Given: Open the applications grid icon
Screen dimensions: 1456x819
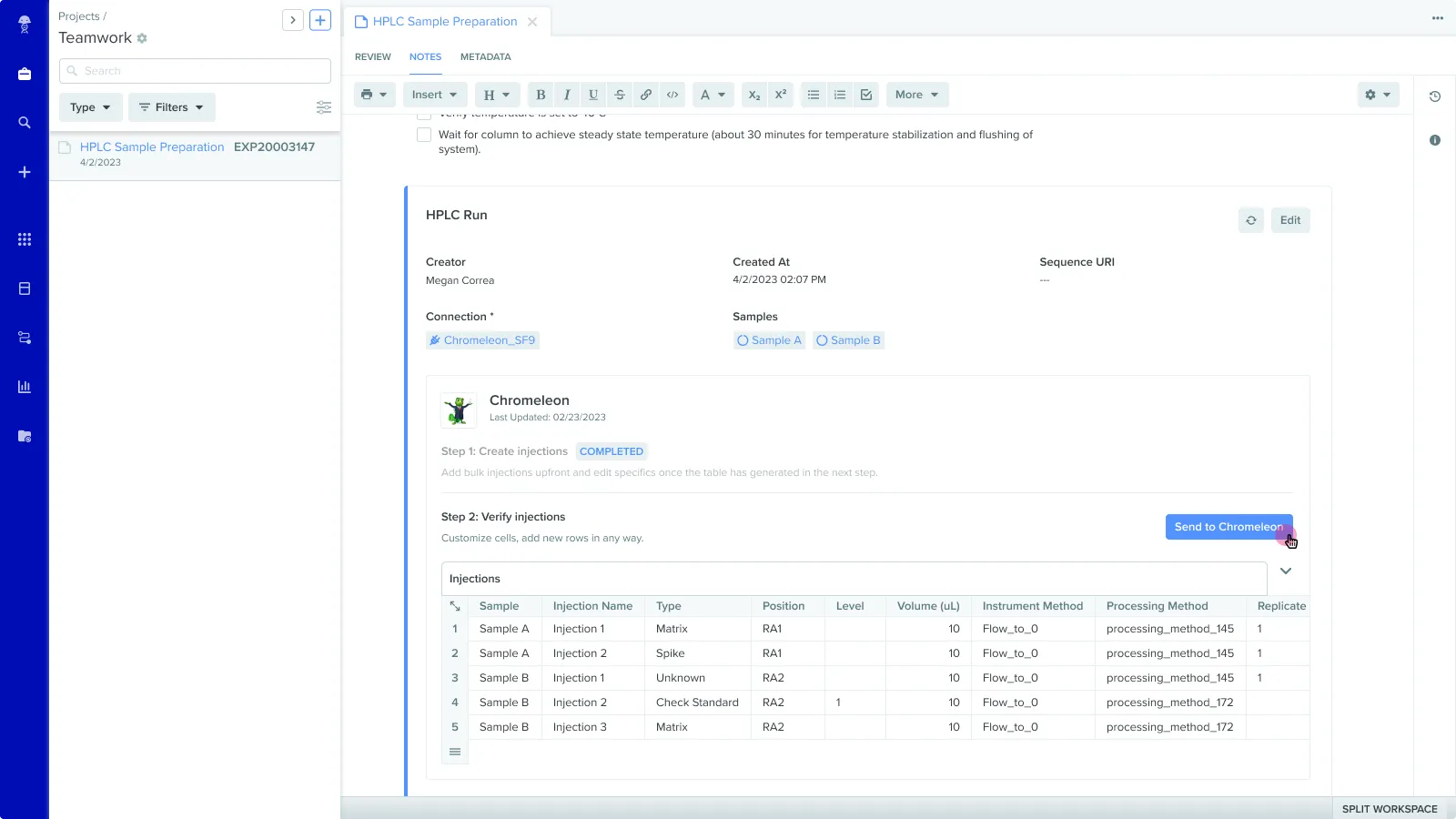Looking at the screenshot, I should point(25,239).
